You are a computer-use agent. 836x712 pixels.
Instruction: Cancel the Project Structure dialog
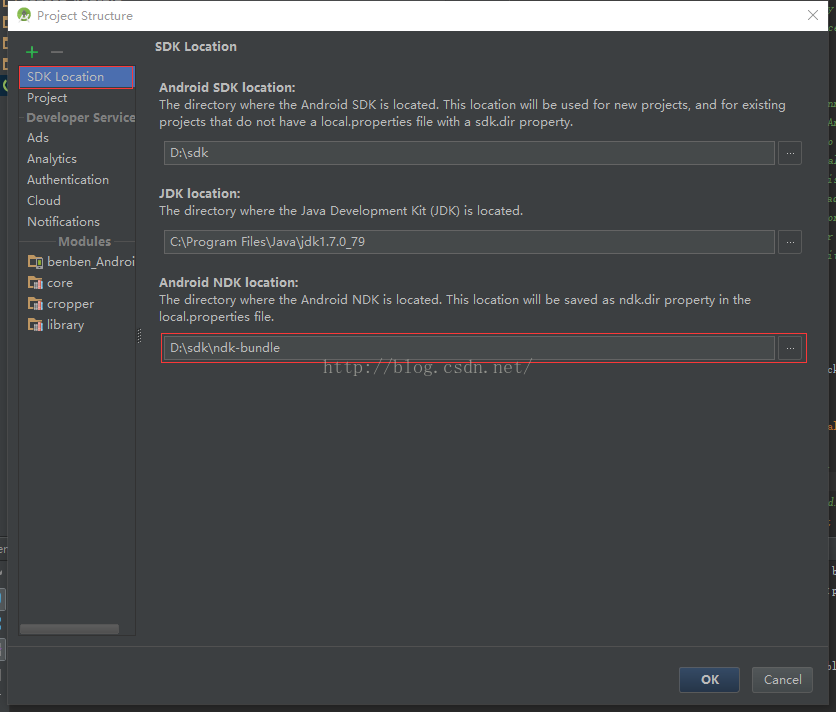(782, 679)
